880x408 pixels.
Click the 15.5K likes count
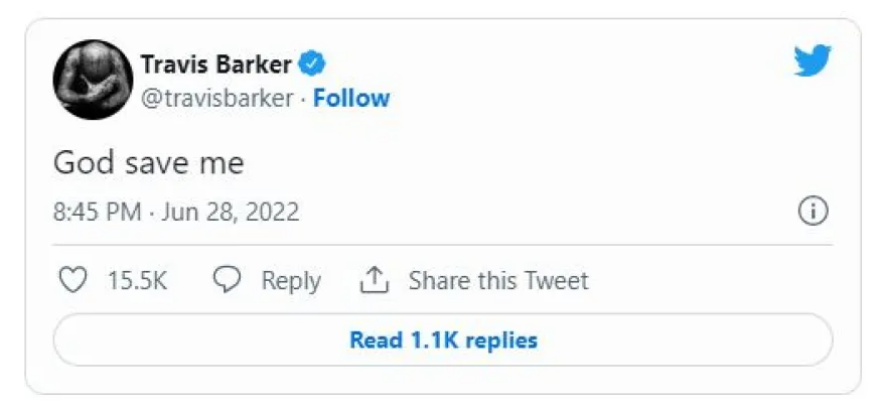[x=137, y=281]
